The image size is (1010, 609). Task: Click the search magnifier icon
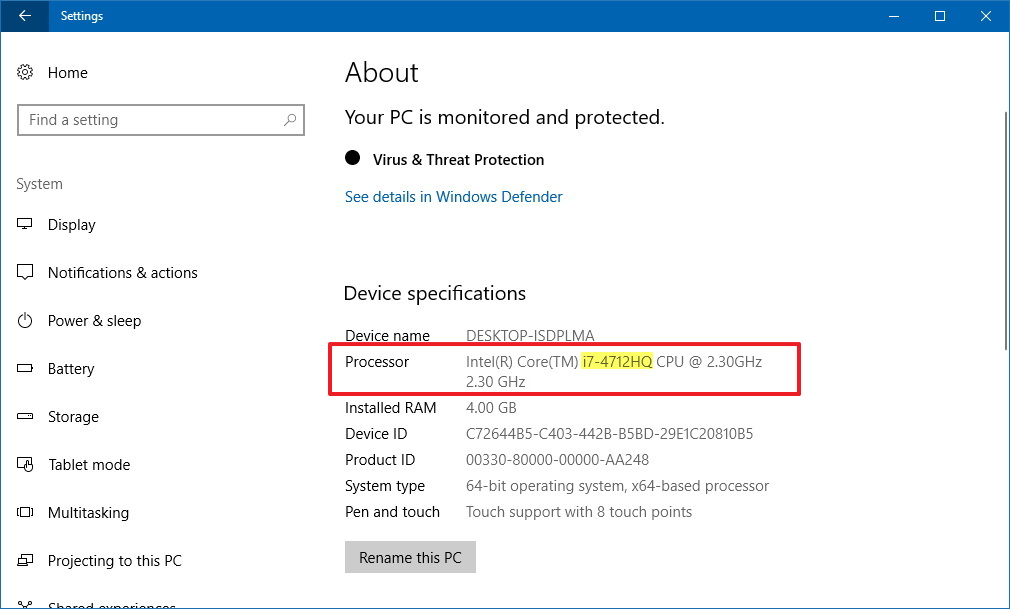tap(291, 120)
